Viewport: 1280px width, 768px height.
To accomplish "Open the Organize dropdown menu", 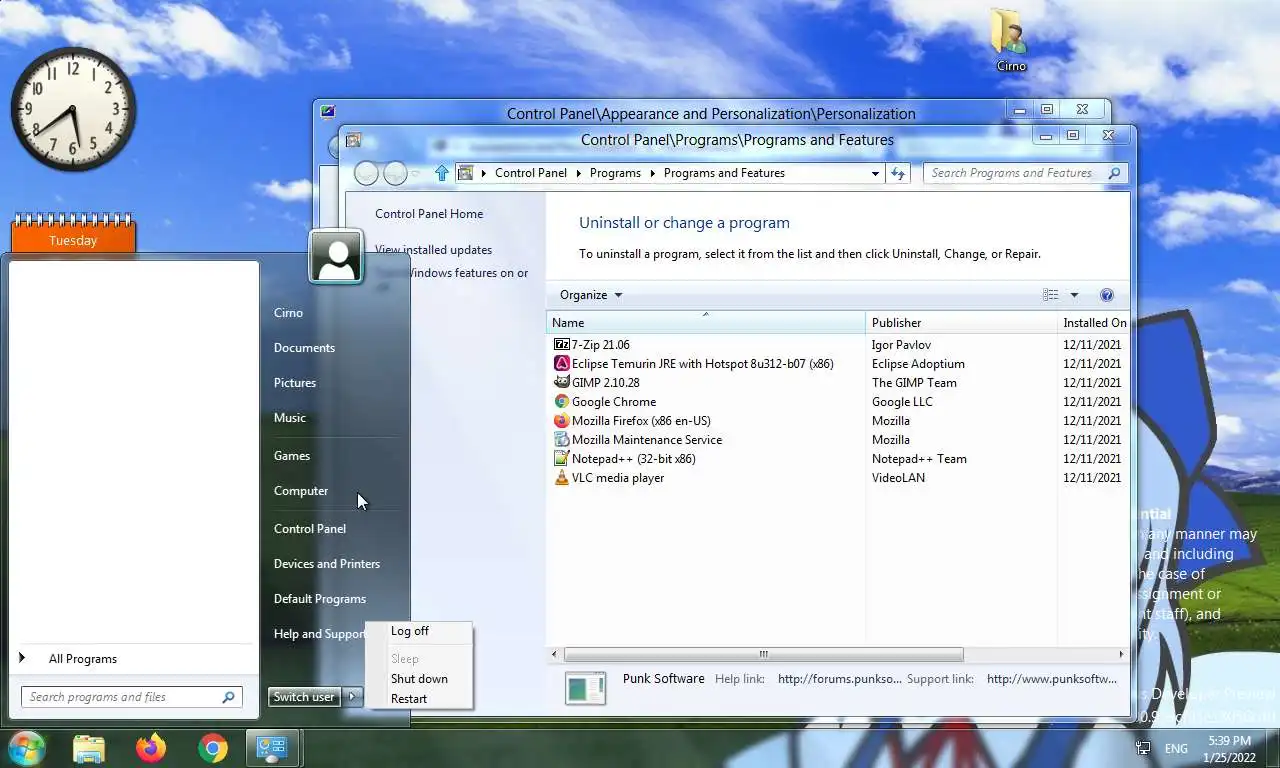I will [x=591, y=295].
